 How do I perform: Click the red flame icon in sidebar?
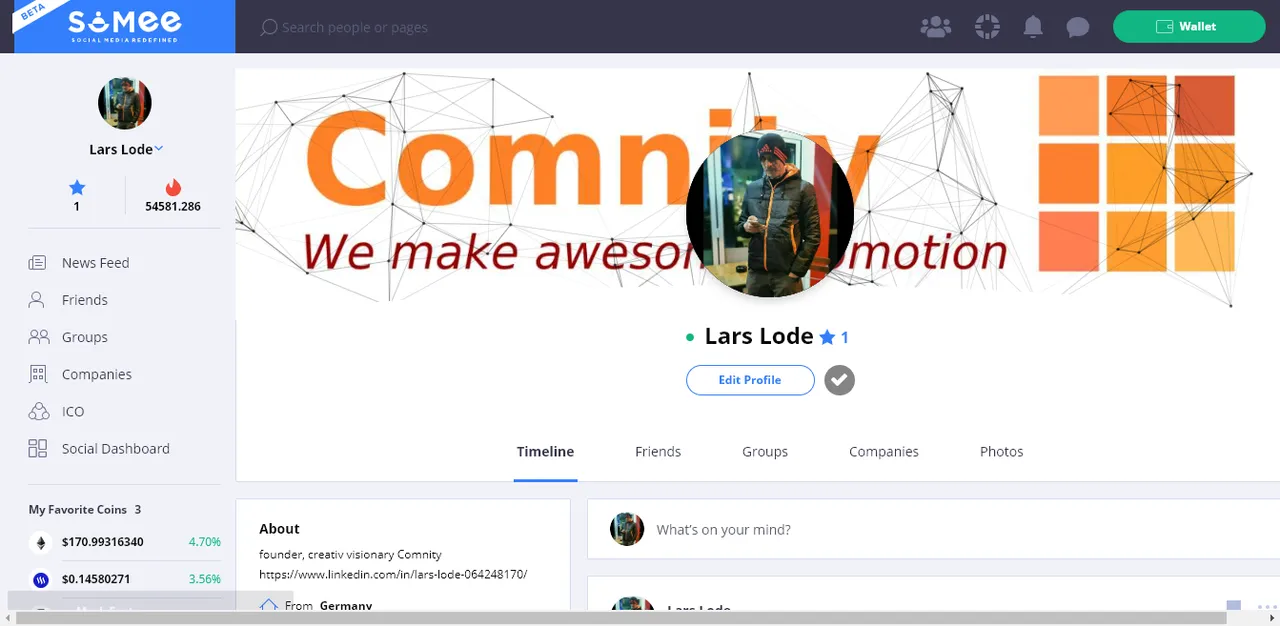click(x=173, y=187)
